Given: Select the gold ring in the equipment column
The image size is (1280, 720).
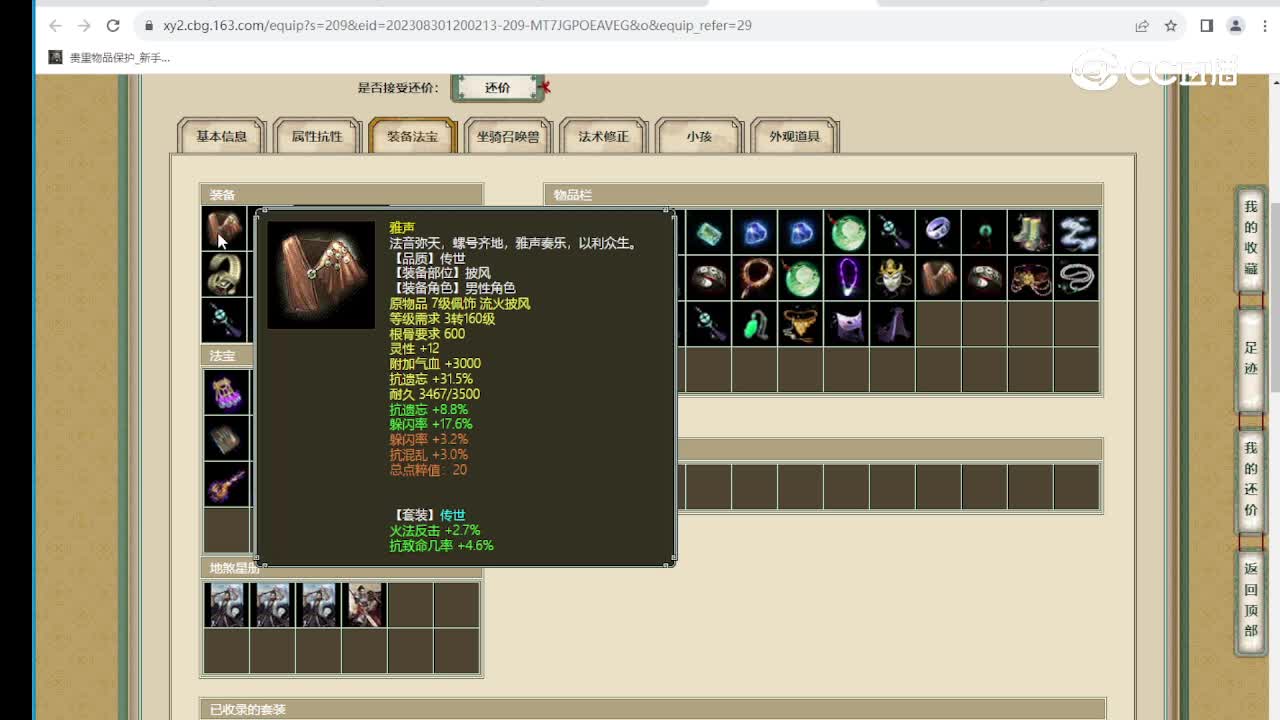Looking at the screenshot, I should (225, 274).
